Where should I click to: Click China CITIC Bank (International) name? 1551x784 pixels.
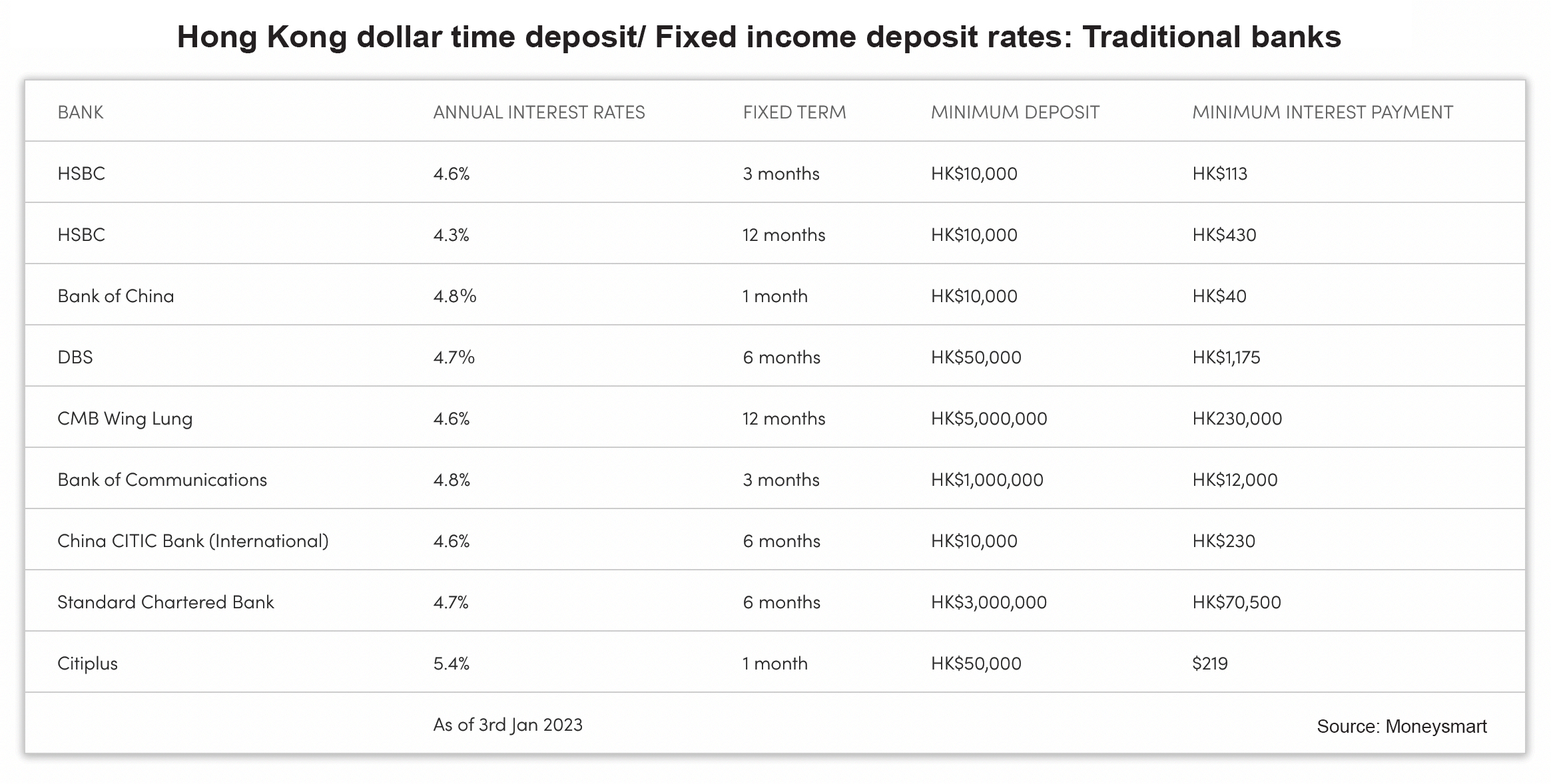(193, 541)
